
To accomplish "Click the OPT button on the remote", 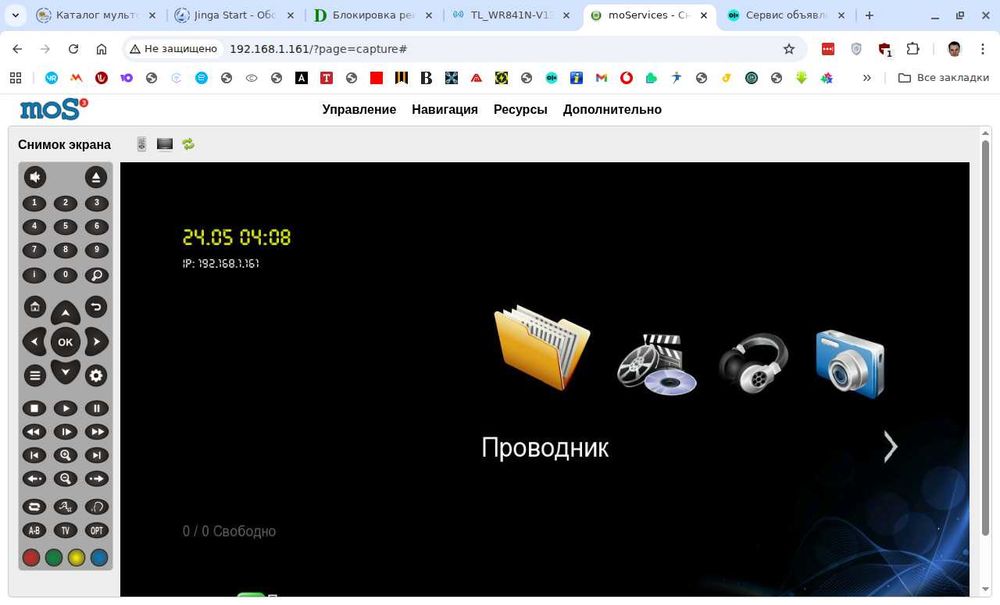I will (96, 530).
